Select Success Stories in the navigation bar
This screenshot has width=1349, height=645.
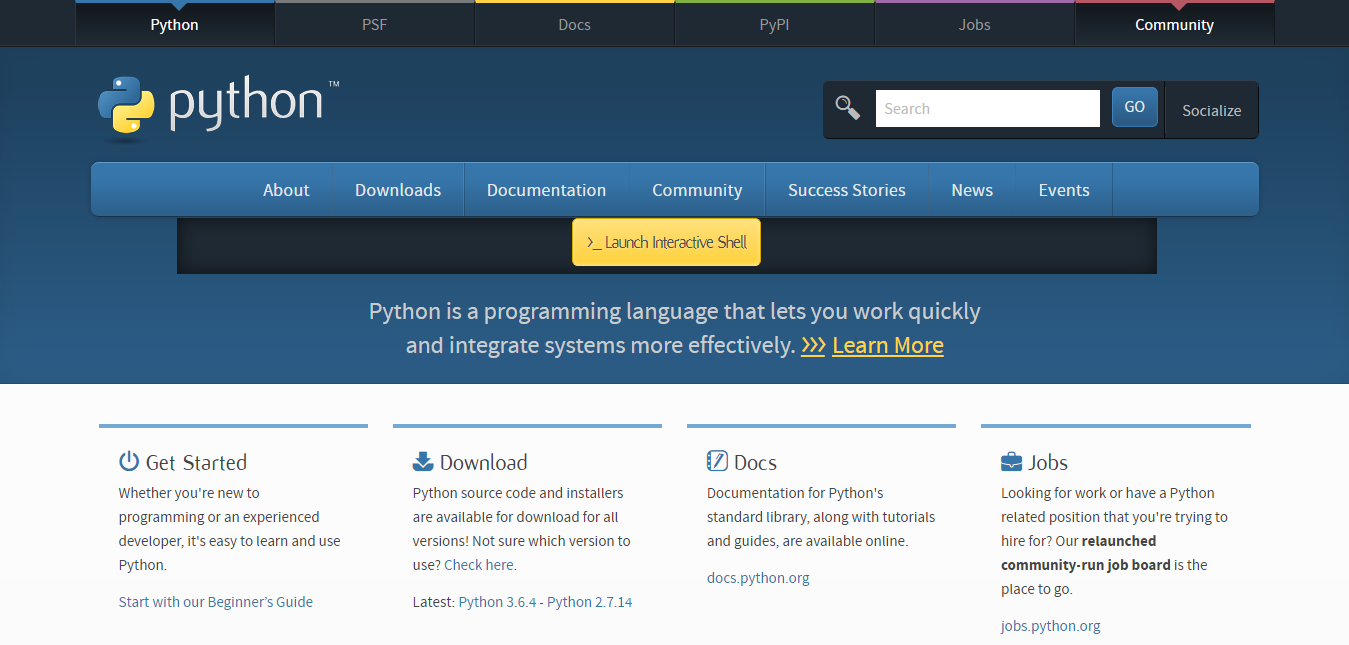846,189
